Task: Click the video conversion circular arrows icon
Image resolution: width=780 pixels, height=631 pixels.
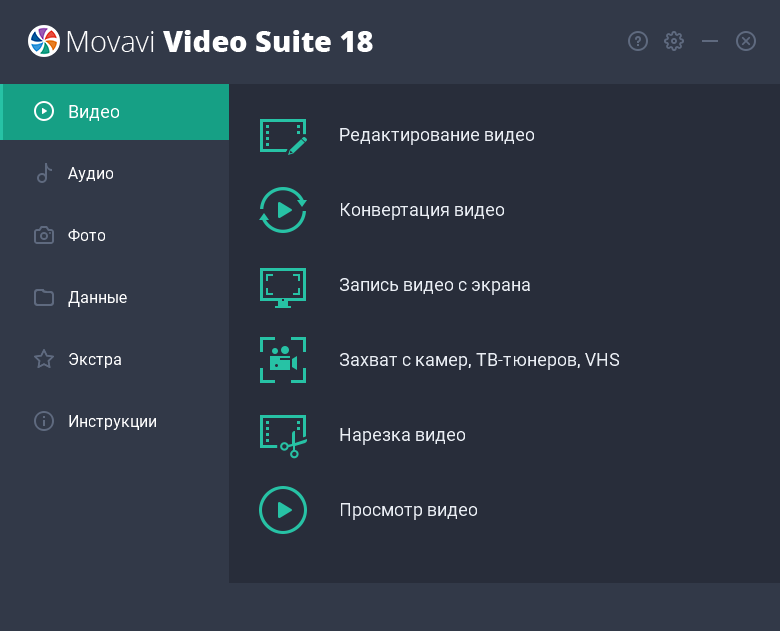Action: 283,210
